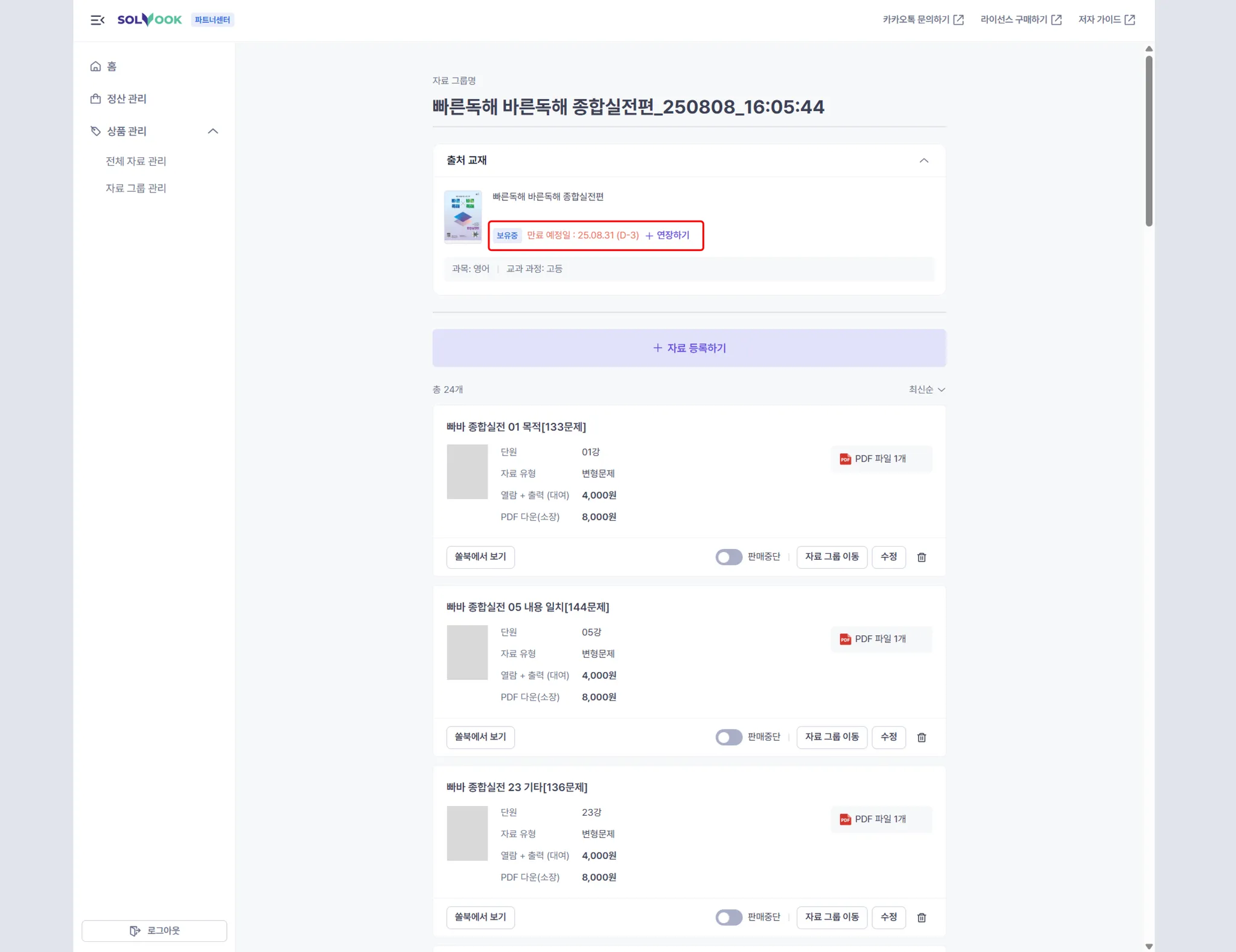The height and width of the screenshot is (952, 1236).
Task: Delete the 01 목적 item with trash icon
Action: pos(922,557)
